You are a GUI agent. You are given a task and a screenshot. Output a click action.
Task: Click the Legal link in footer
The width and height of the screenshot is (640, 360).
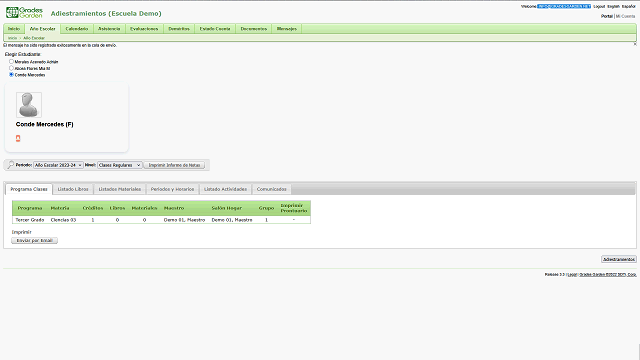coord(572,274)
